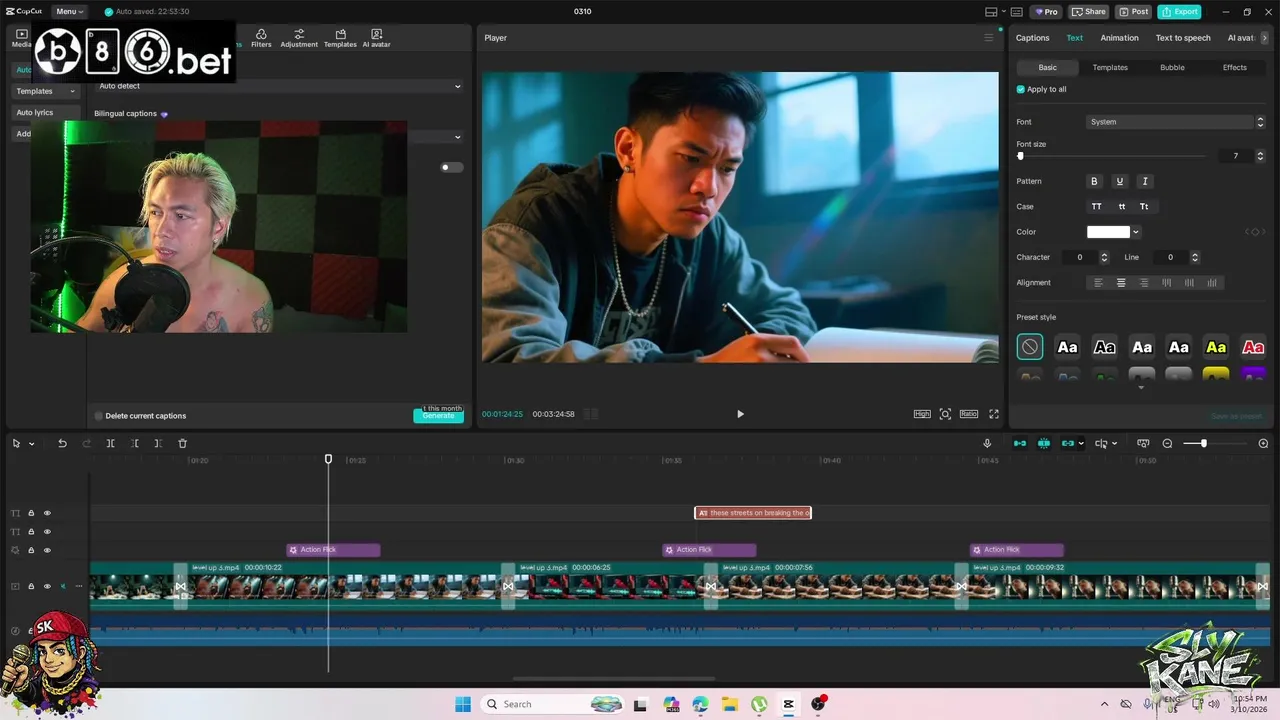
Task: Hide the effects track with eye icon
Action: [x=47, y=550]
